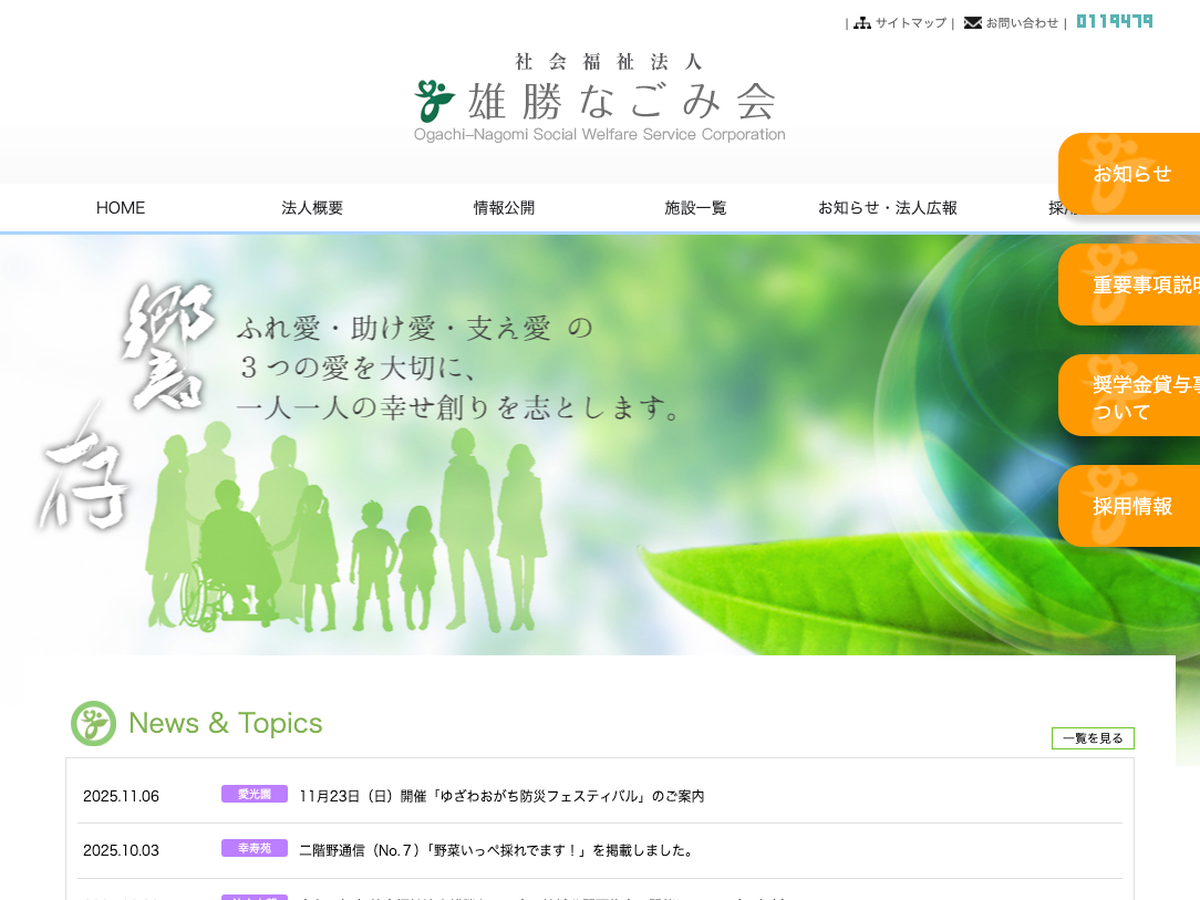1200x900 pixels.
Task: Click the sitemap icon in header
Action: [862, 23]
